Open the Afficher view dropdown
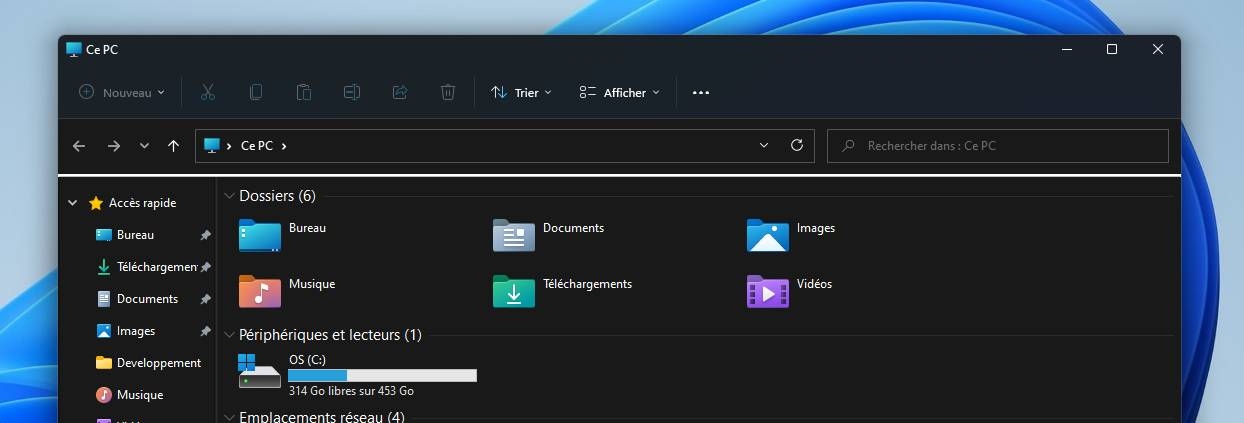The height and width of the screenshot is (423, 1244). (620, 92)
